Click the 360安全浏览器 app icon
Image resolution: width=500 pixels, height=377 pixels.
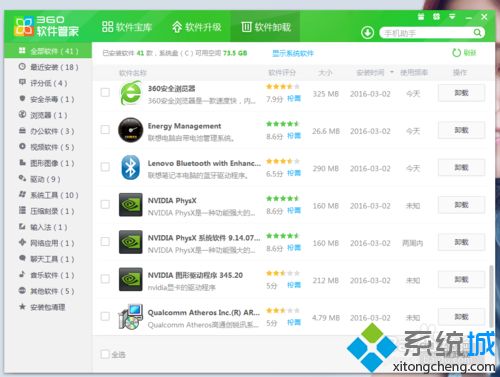pos(131,93)
